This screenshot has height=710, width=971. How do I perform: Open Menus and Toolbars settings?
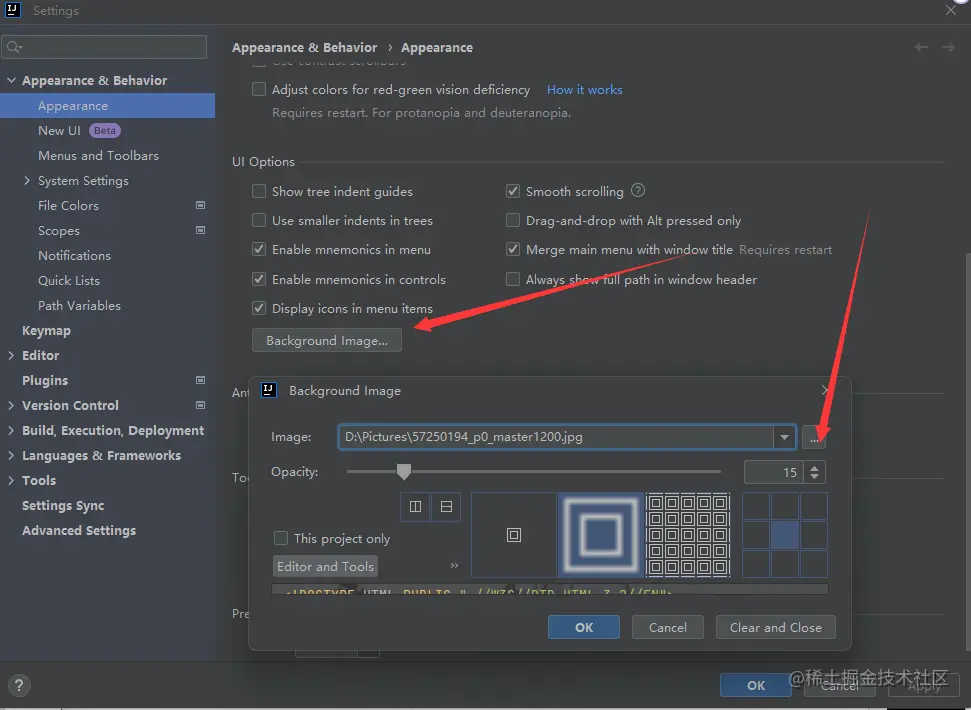tap(98, 155)
